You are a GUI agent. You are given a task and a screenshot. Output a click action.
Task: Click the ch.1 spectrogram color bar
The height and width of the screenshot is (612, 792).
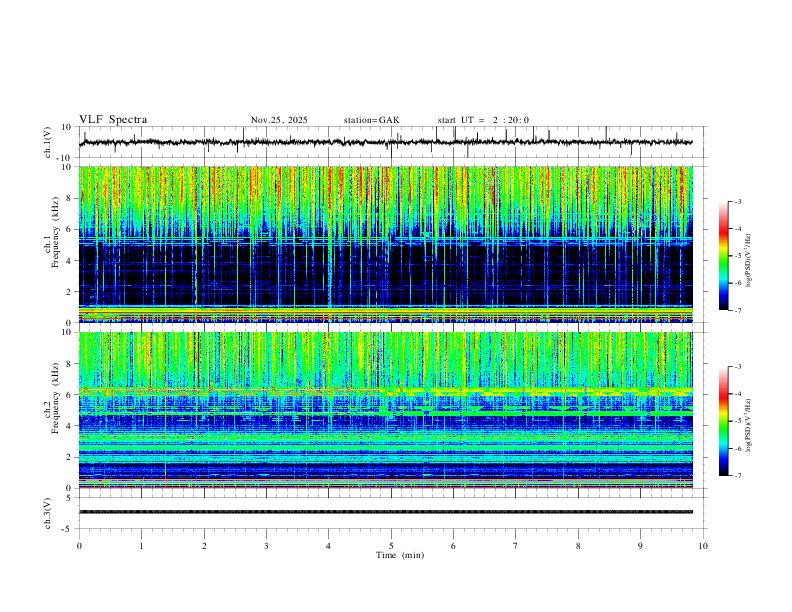[x=724, y=256]
